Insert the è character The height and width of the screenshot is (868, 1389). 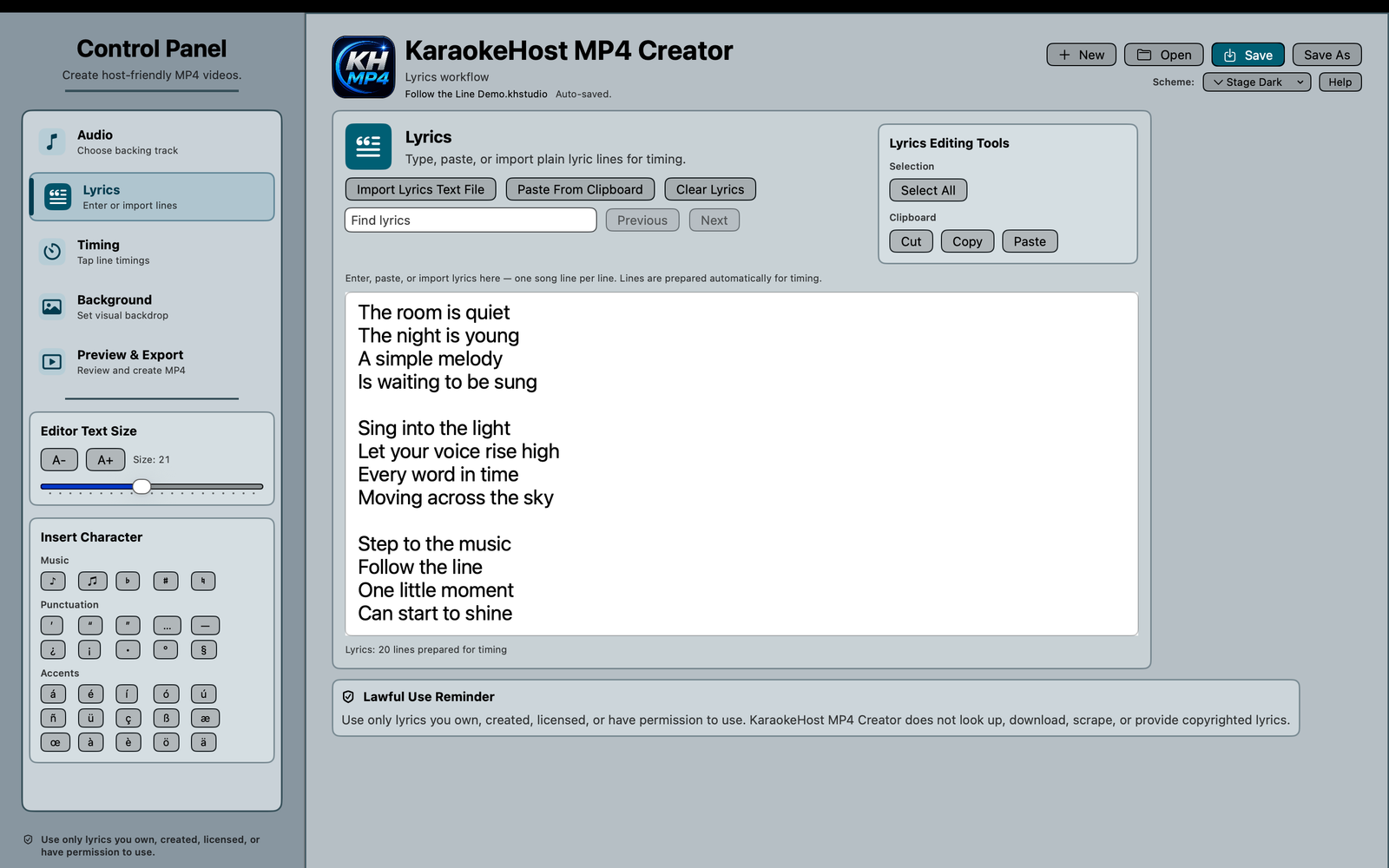coord(128,742)
